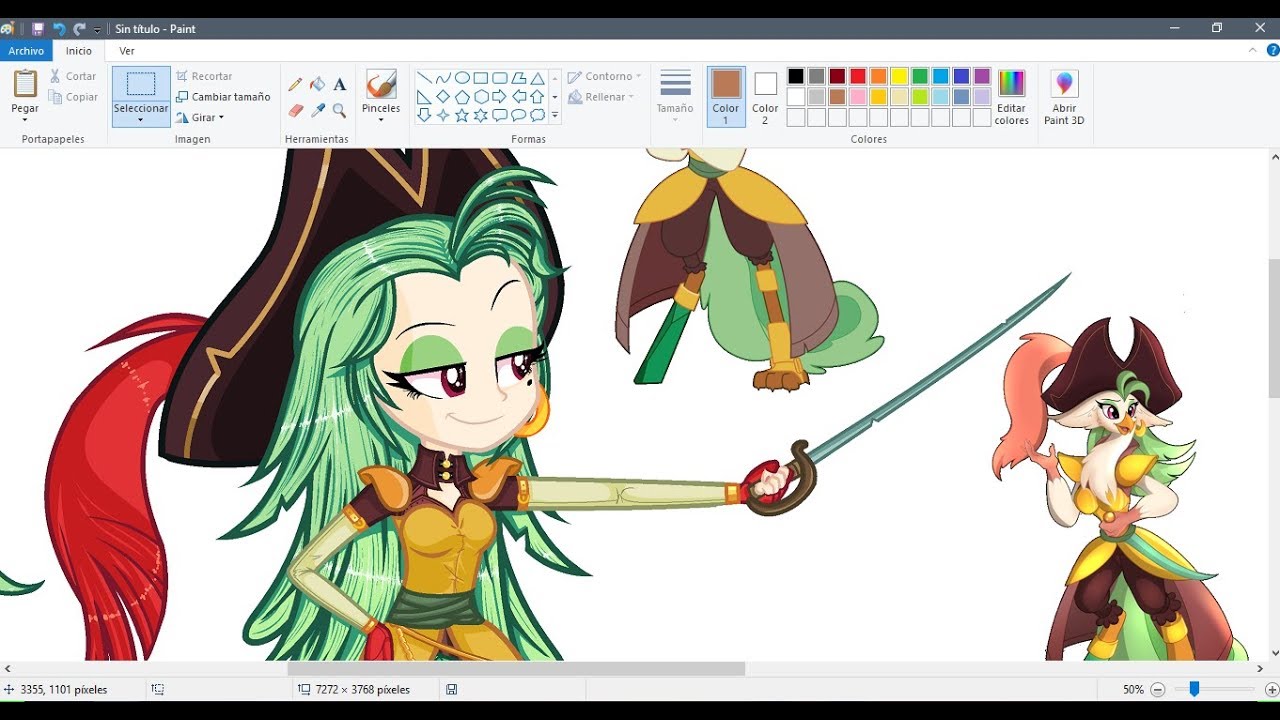Switch to the Inicio tab

point(79,51)
